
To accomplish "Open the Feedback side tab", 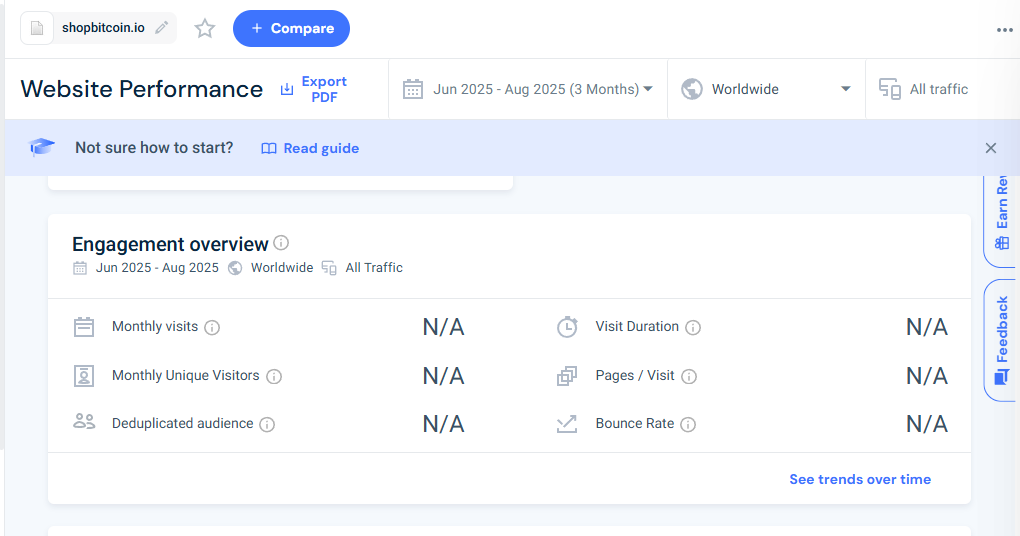I will [1002, 340].
